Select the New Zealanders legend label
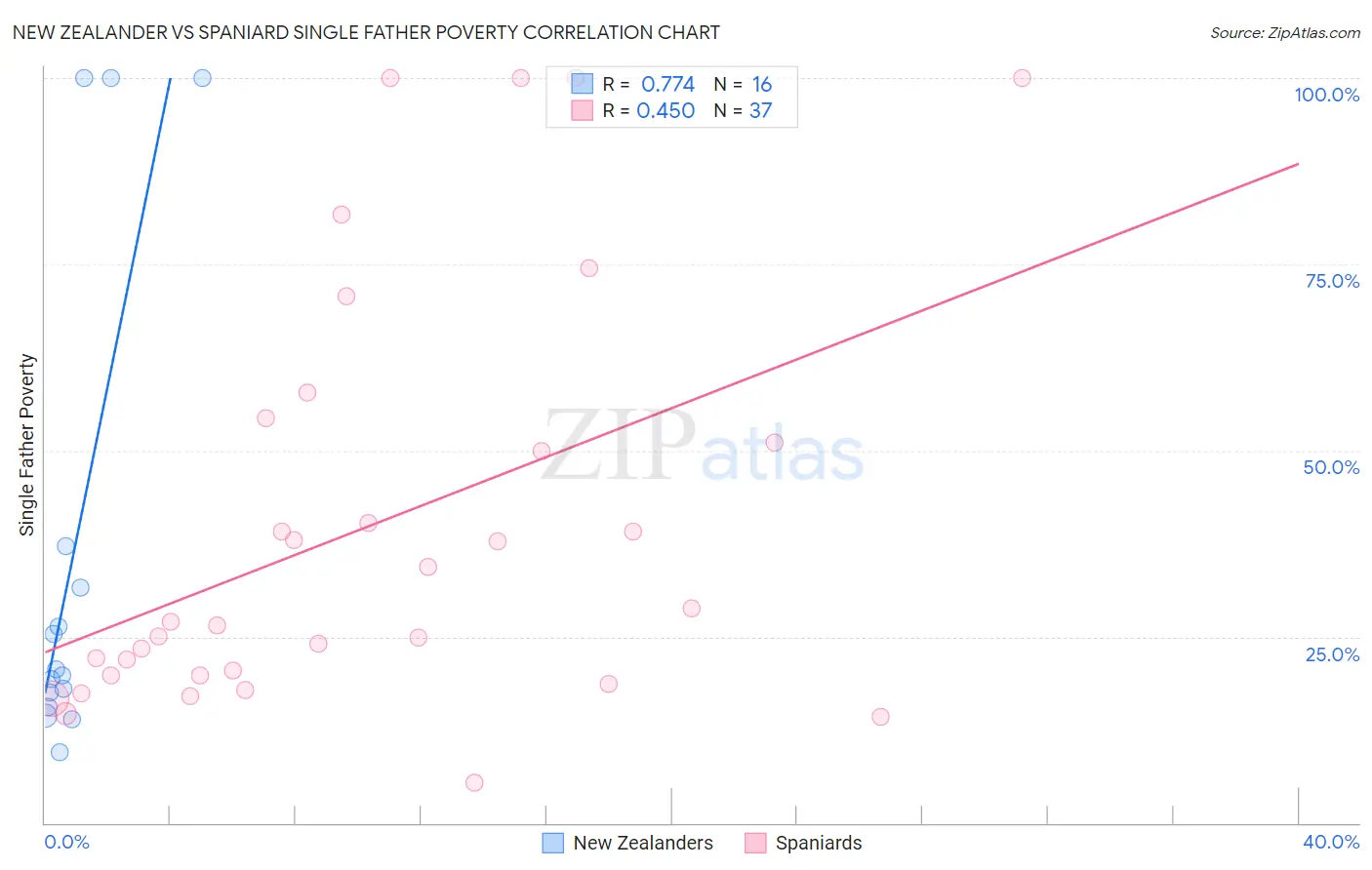1372x870 pixels. tap(643, 843)
